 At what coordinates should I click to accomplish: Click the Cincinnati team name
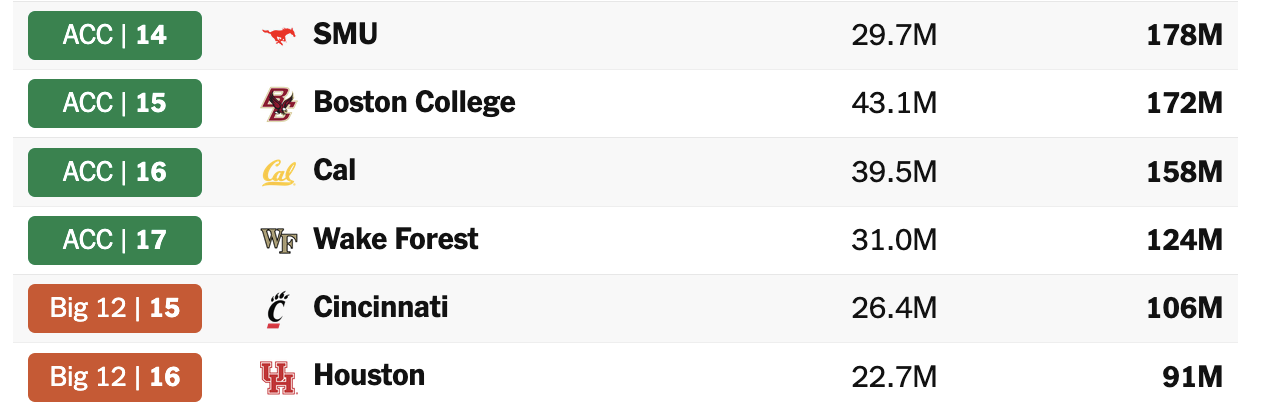380,307
